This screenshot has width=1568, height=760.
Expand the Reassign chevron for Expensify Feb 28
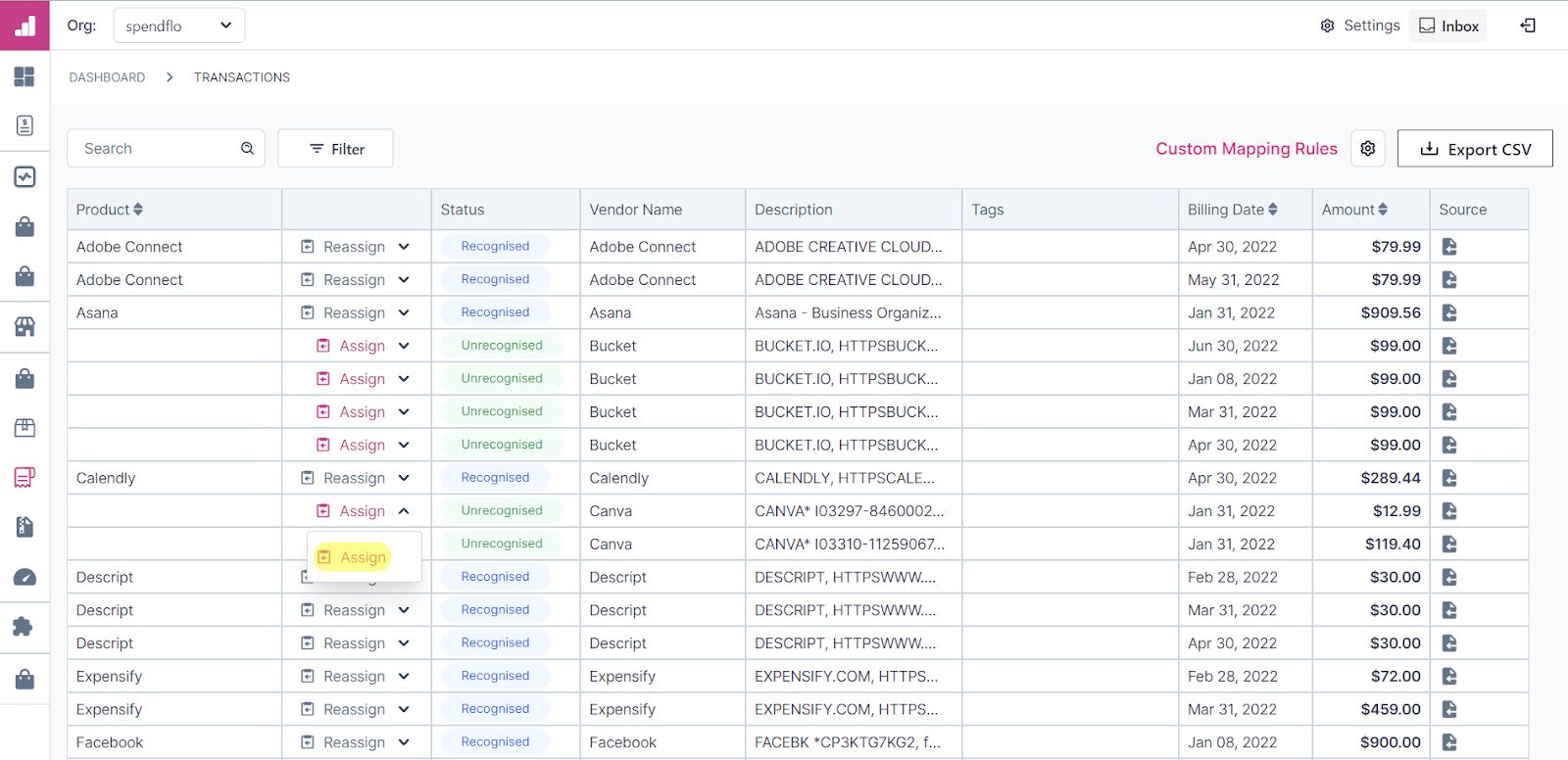pyautogui.click(x=404, y=677)
